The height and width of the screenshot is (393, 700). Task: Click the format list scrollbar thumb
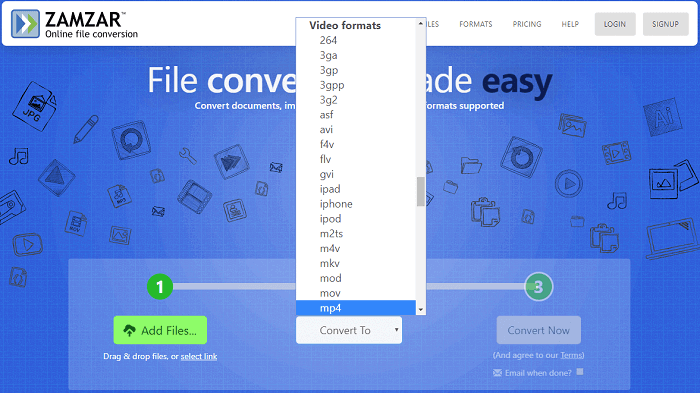[x=421, y=192]
